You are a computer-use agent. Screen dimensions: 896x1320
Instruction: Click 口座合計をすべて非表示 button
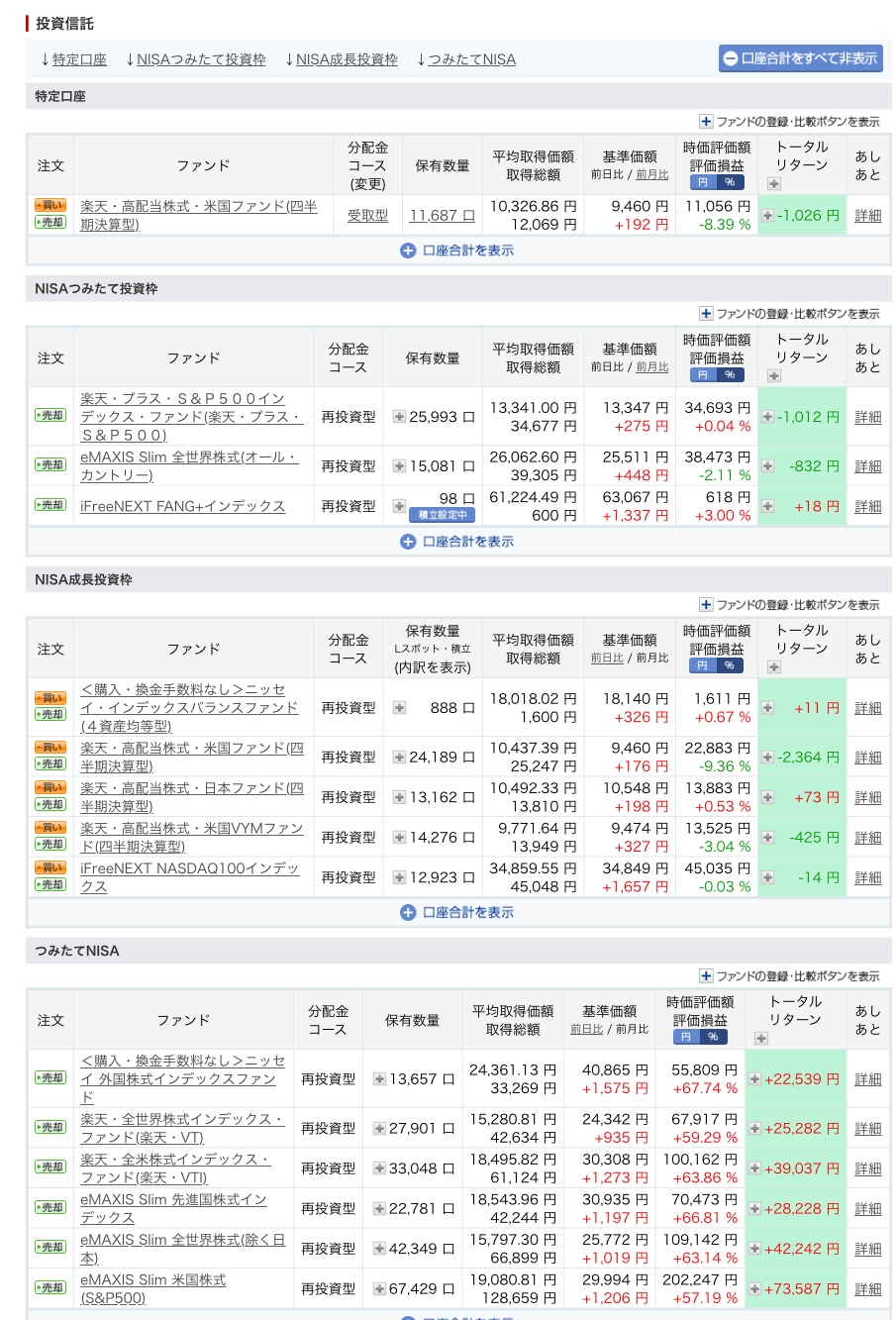[x=801, y=58]
